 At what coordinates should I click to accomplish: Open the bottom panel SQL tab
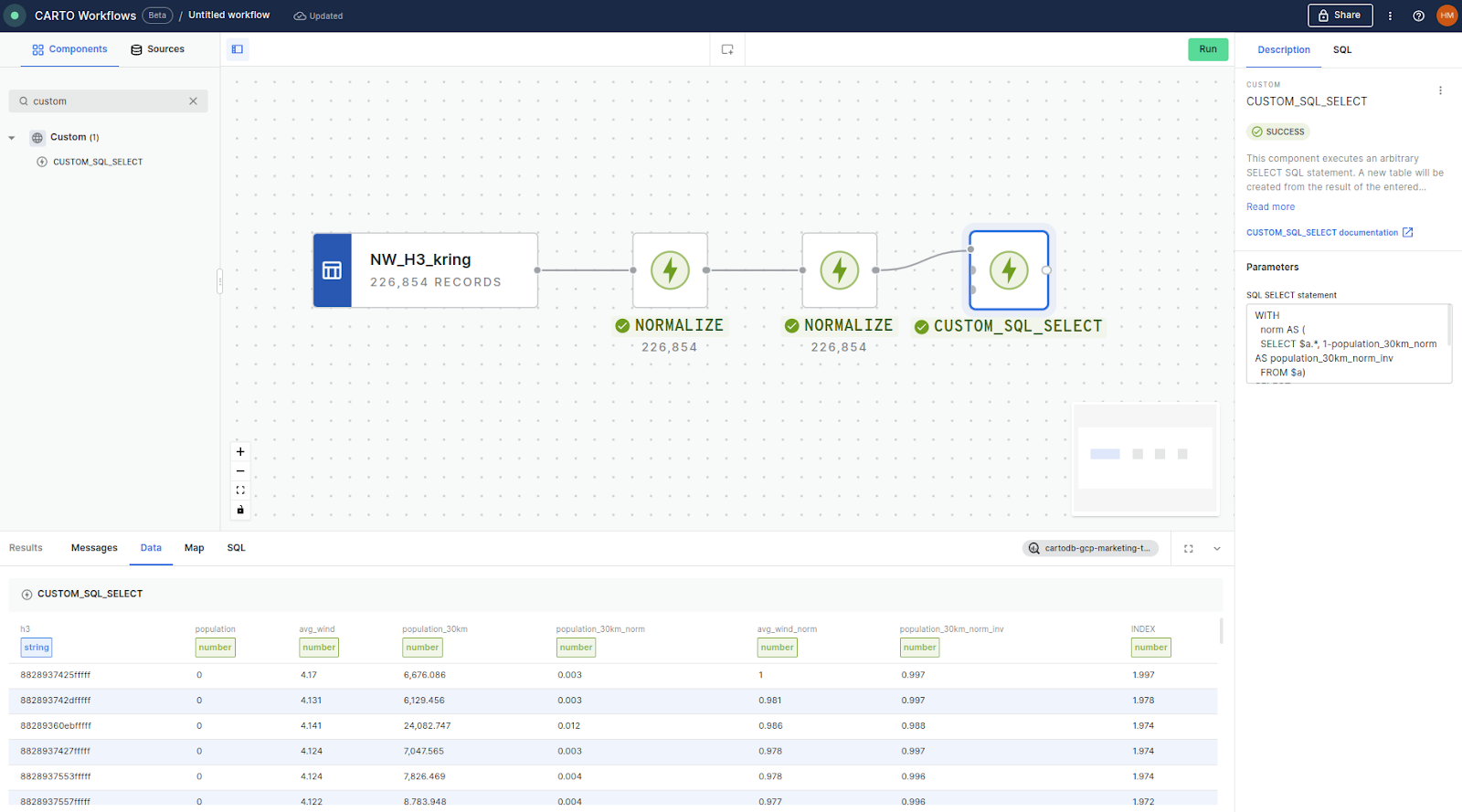click(236, 548)
